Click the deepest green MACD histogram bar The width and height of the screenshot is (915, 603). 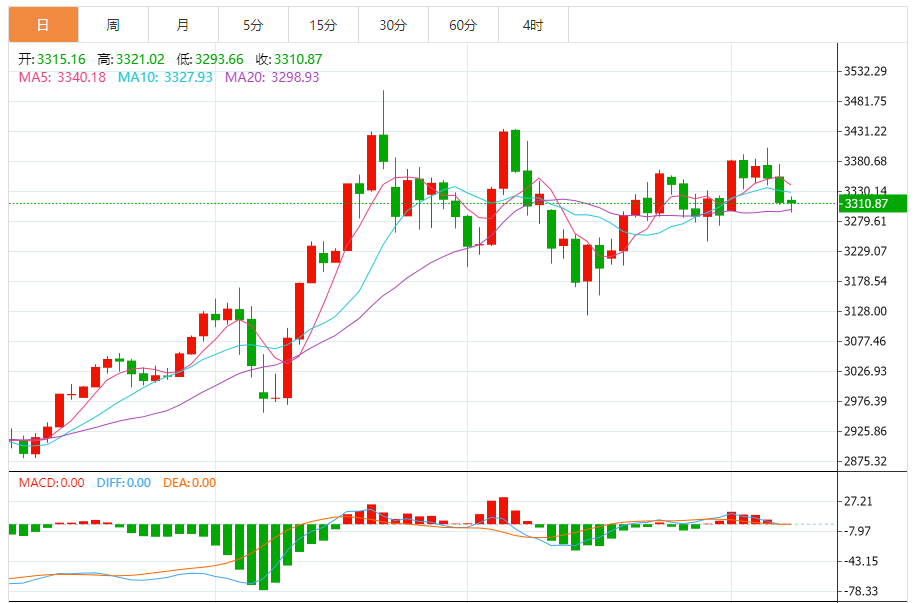pos(263,557)
